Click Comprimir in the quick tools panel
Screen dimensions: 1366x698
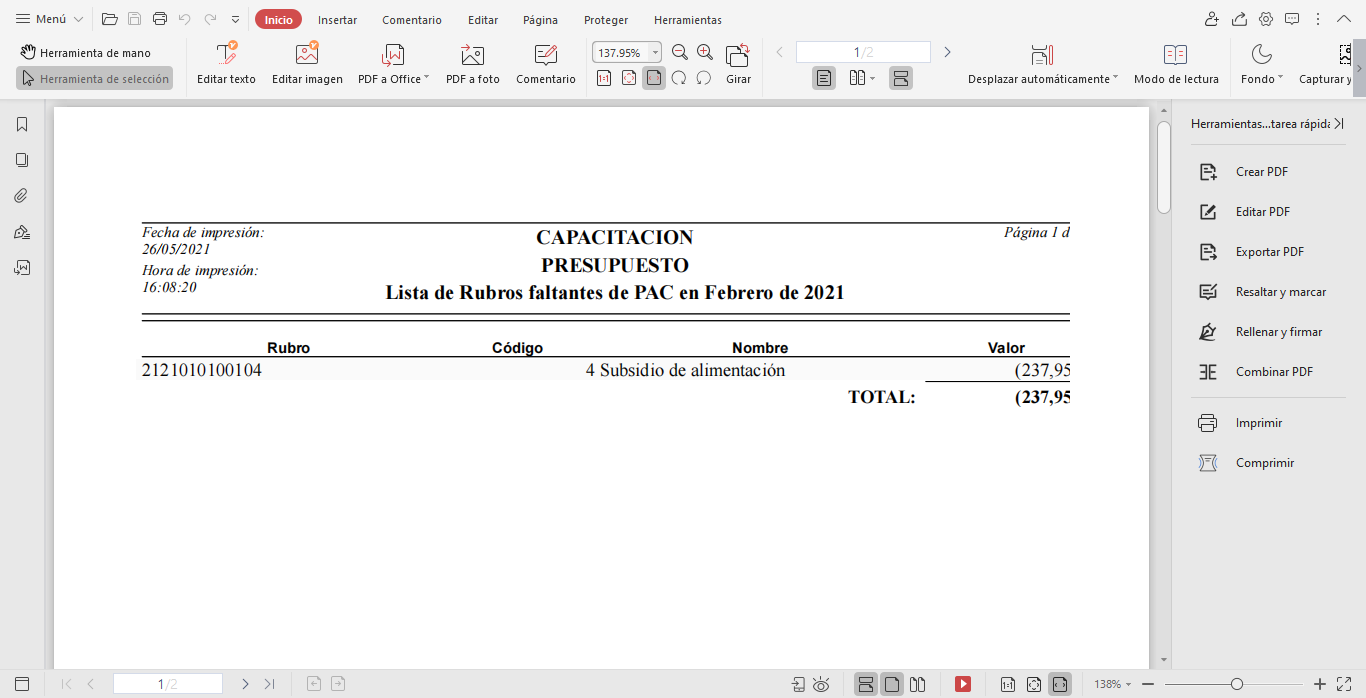[x=1264, y=463]
